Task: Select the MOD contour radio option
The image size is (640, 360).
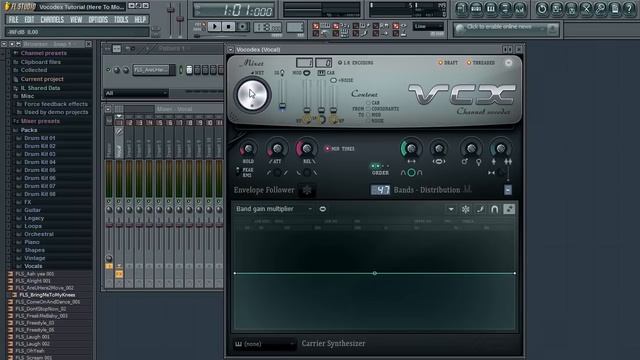Action: [x=368, y=115]
